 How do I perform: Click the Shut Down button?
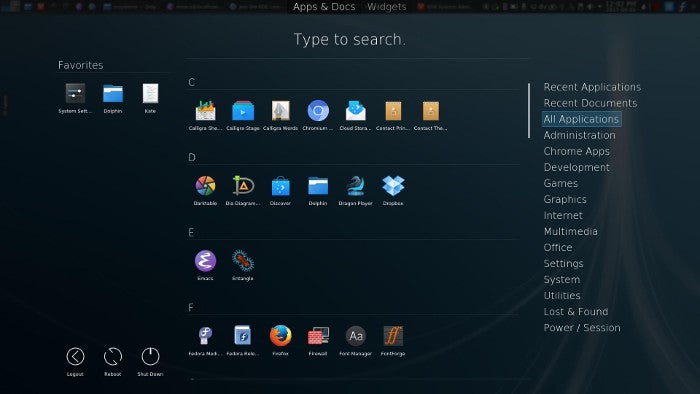150,361
